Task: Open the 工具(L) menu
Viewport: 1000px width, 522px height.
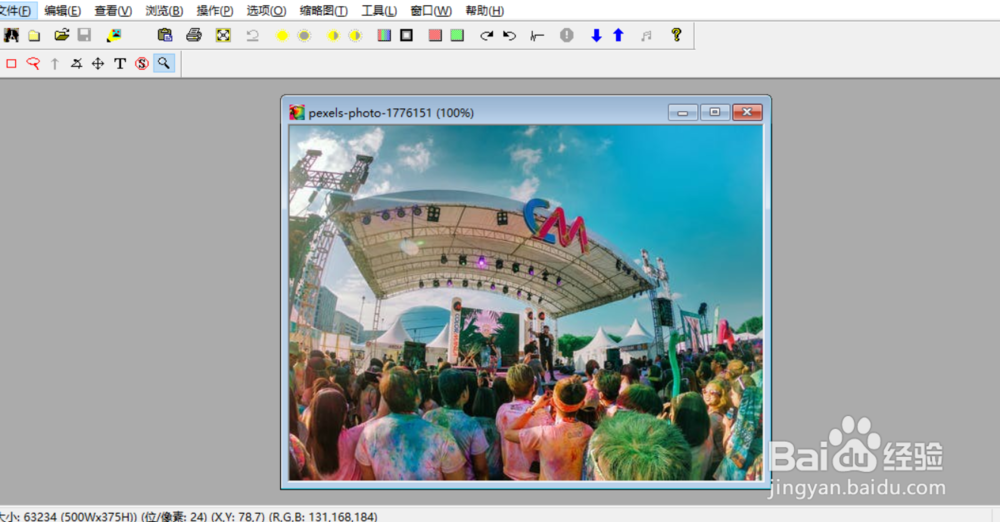Action: (379, 11)
